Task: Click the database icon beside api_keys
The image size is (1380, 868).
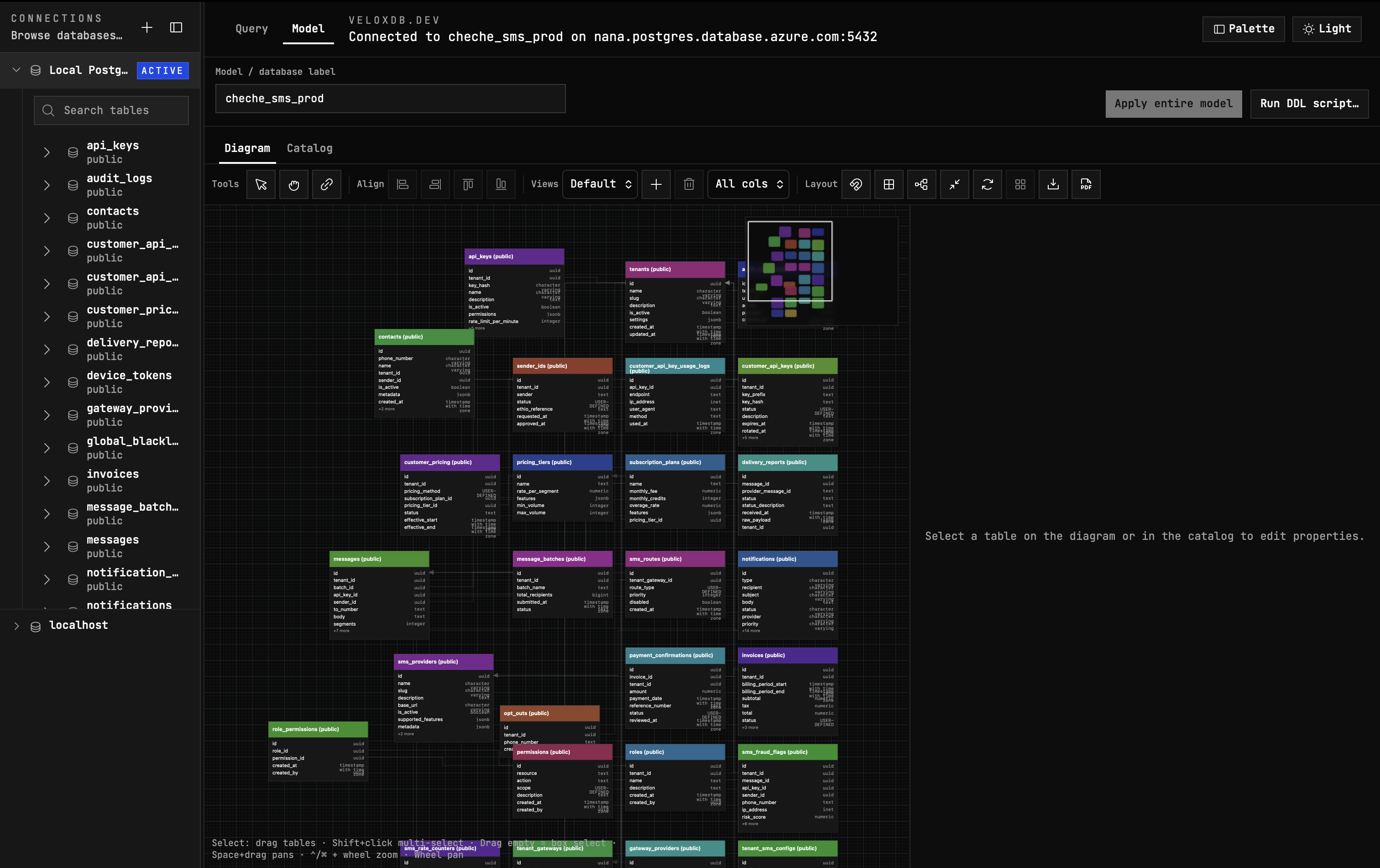Action: [x=73, y=152]
